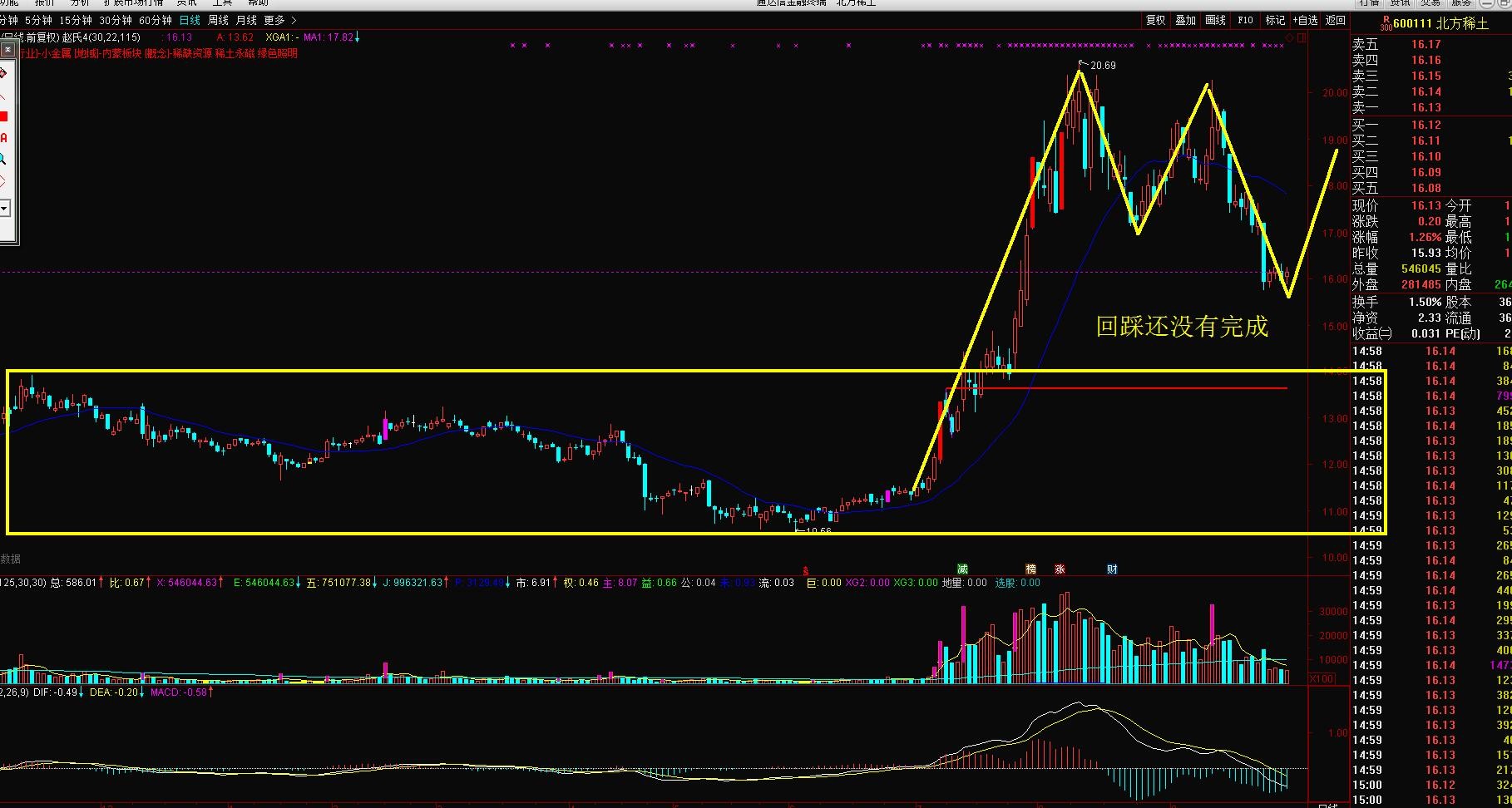Click the 稀缺资源 concept tag
1512x808 pixels.
click(192, 53)
